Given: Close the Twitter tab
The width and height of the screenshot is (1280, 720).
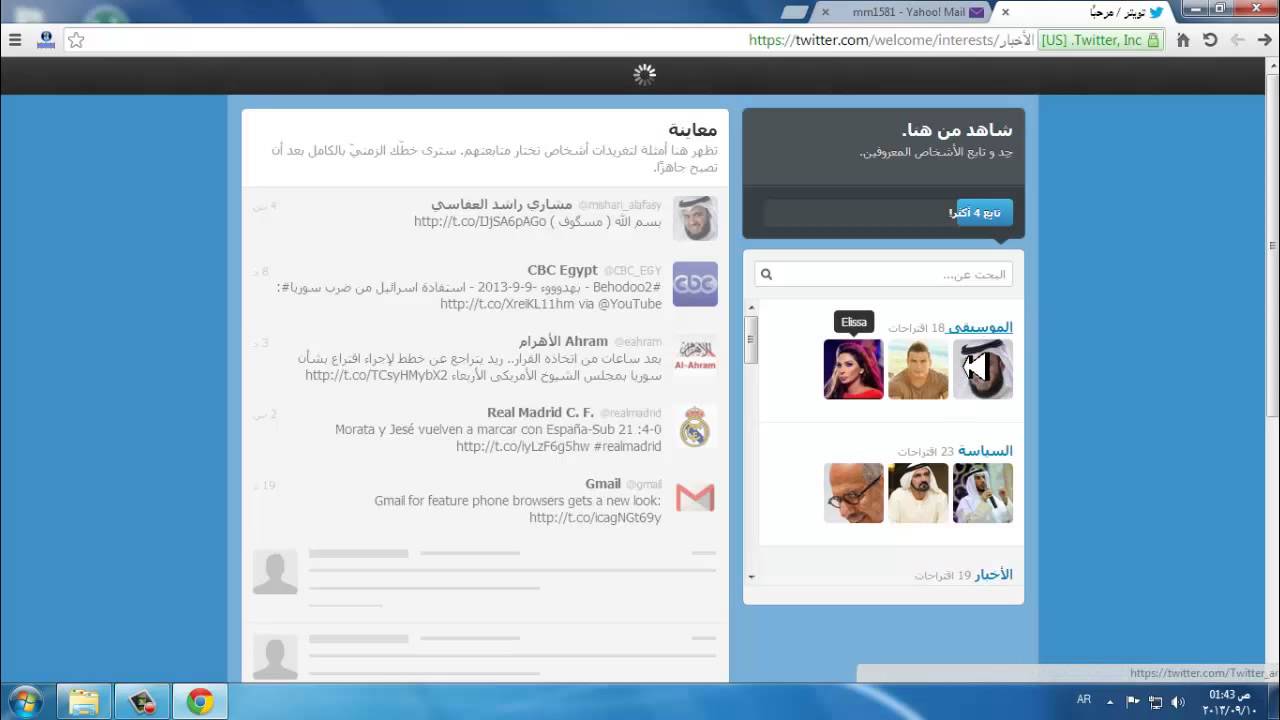Looking at the screenshot, I should pos(1006,12).
